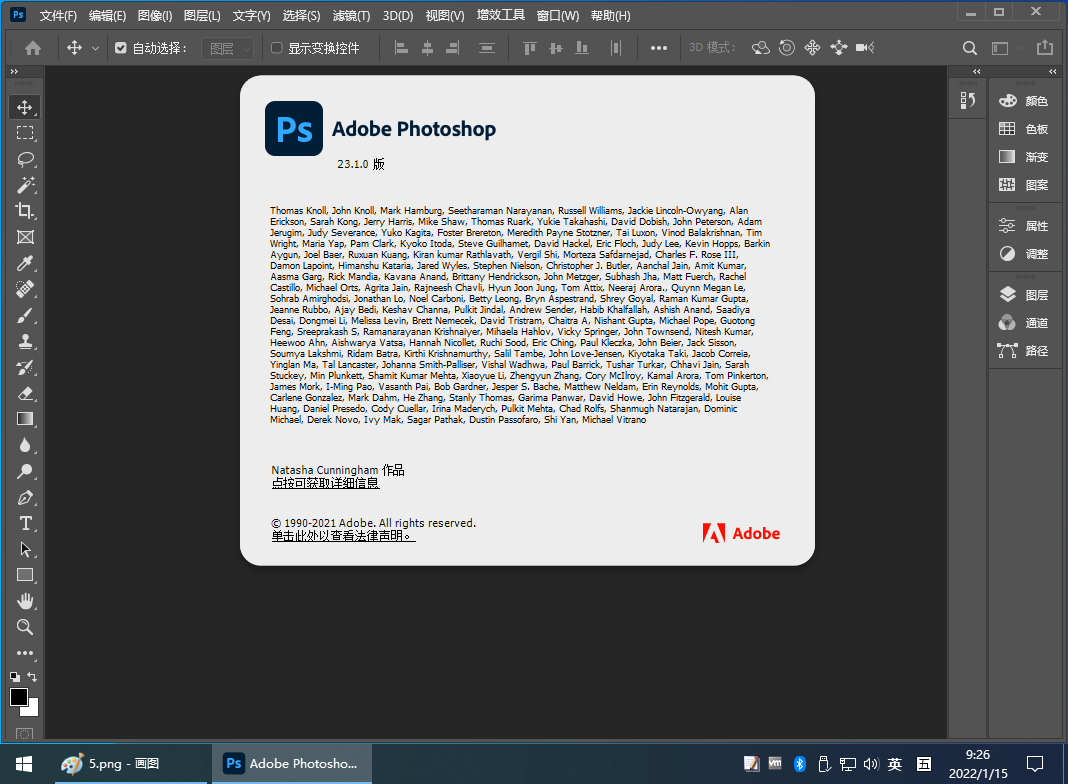The image size is (1068, 784).
Task: Select the Eraser tool
Action: click(25, 393)
